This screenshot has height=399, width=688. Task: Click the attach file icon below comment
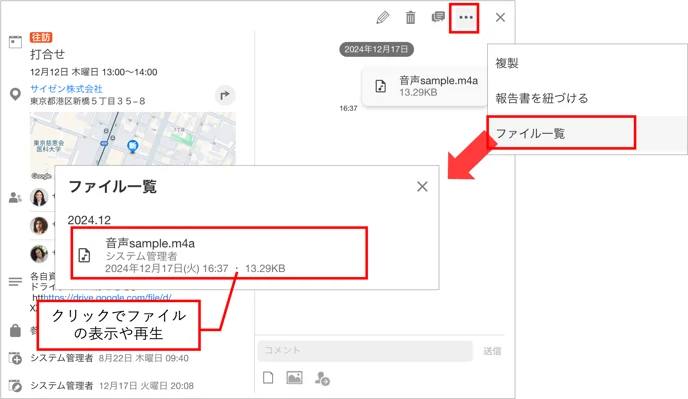pyautogui.click(x=268, y=377)
